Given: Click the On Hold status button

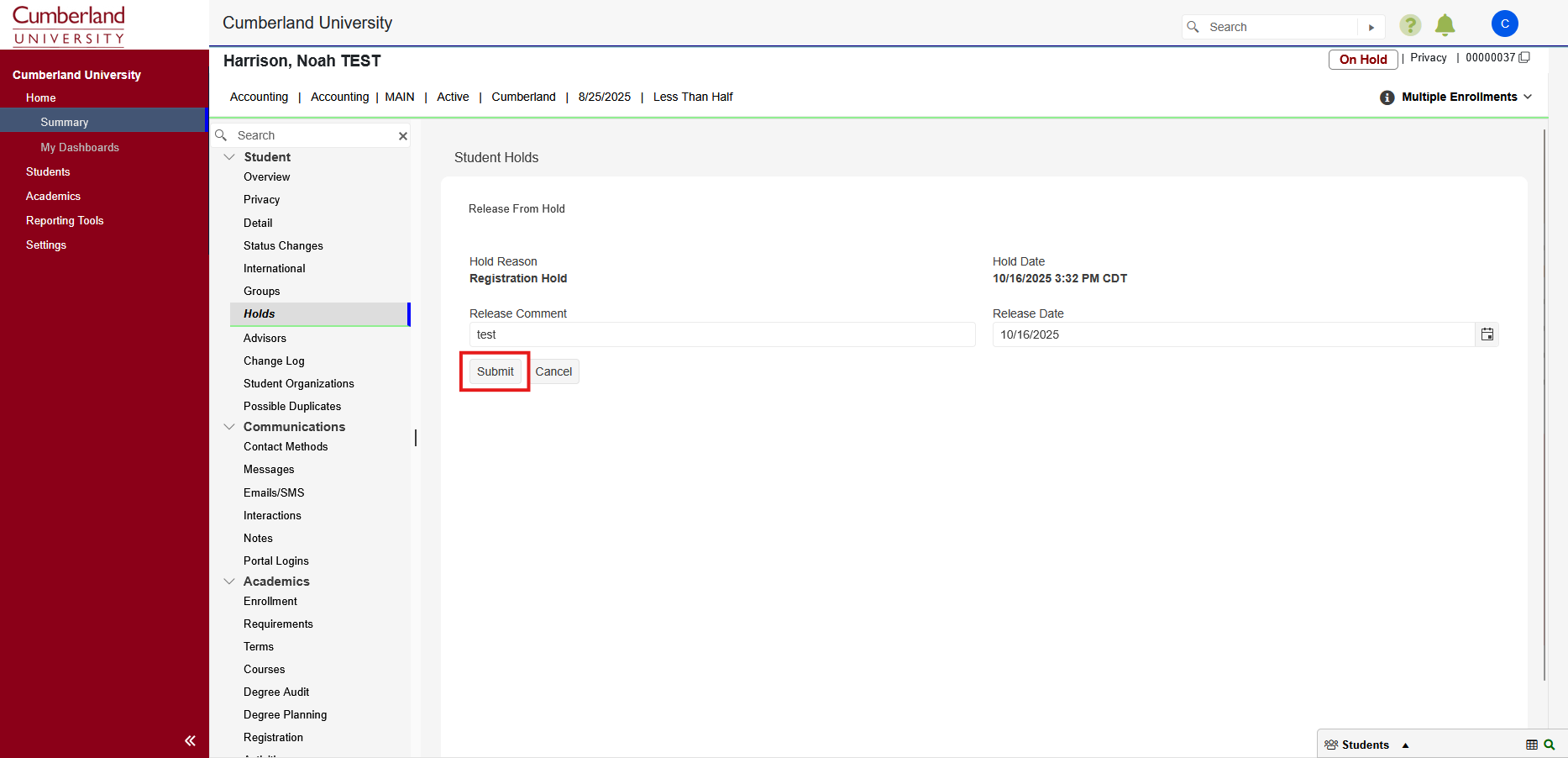Looking at the screenshot, I should [x=1363, y=60].
